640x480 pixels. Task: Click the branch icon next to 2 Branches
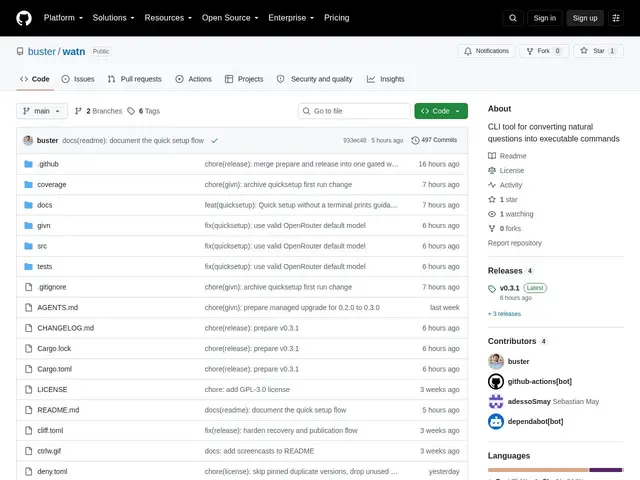(x=78, y=111)
